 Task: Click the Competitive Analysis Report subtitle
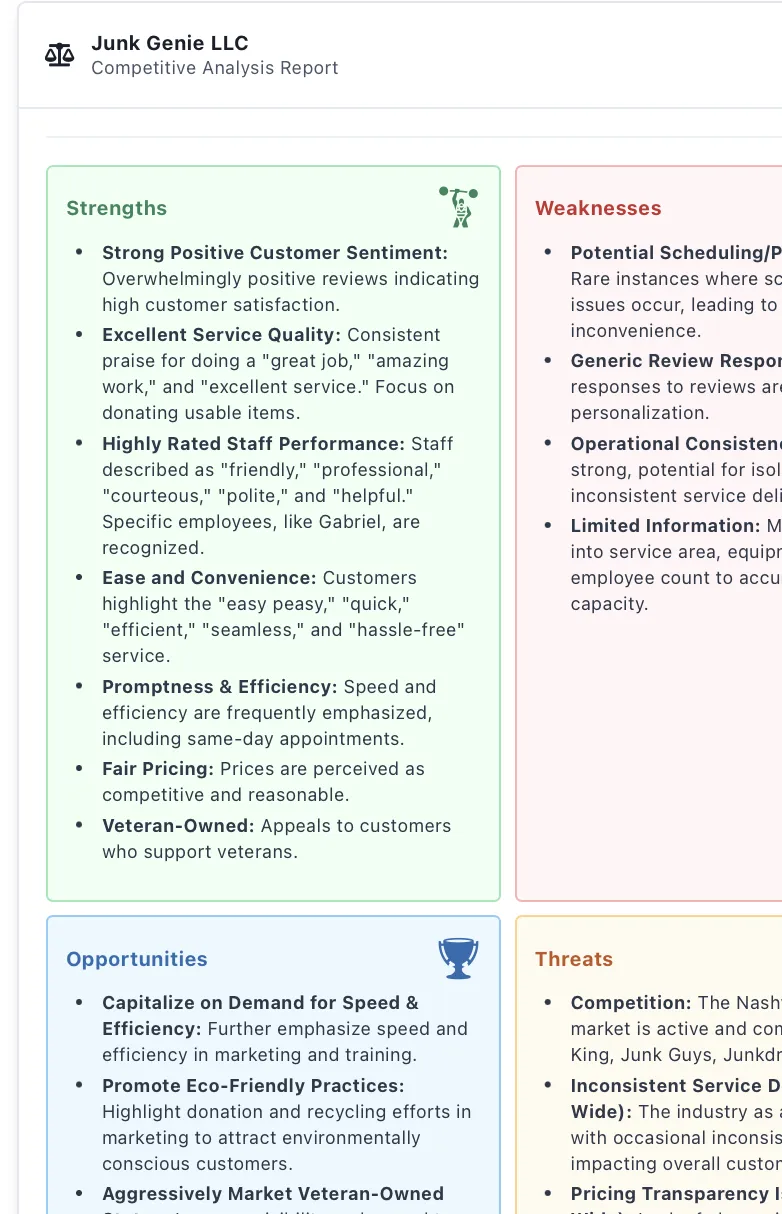[x=214, y=68]
